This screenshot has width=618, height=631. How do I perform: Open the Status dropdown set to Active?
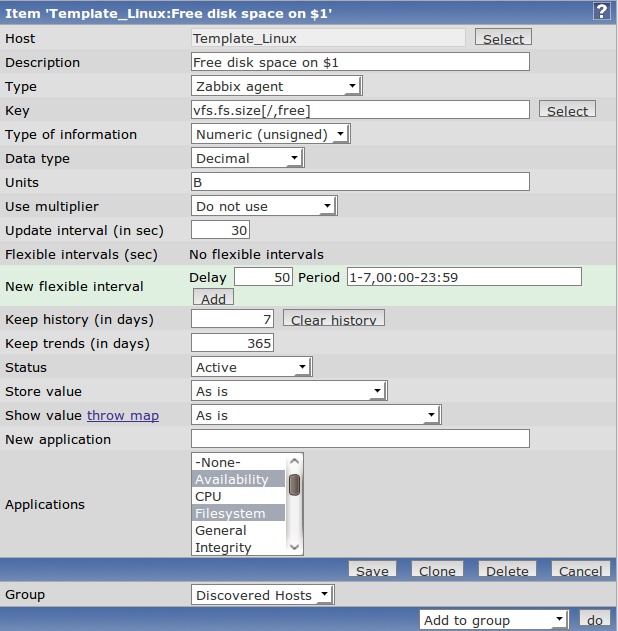click(x=251, y=368)
